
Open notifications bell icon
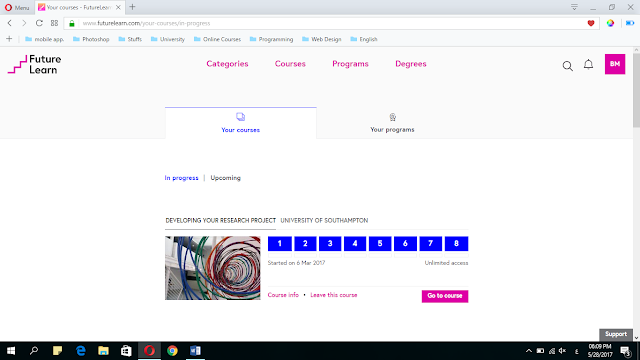[588, 64]
